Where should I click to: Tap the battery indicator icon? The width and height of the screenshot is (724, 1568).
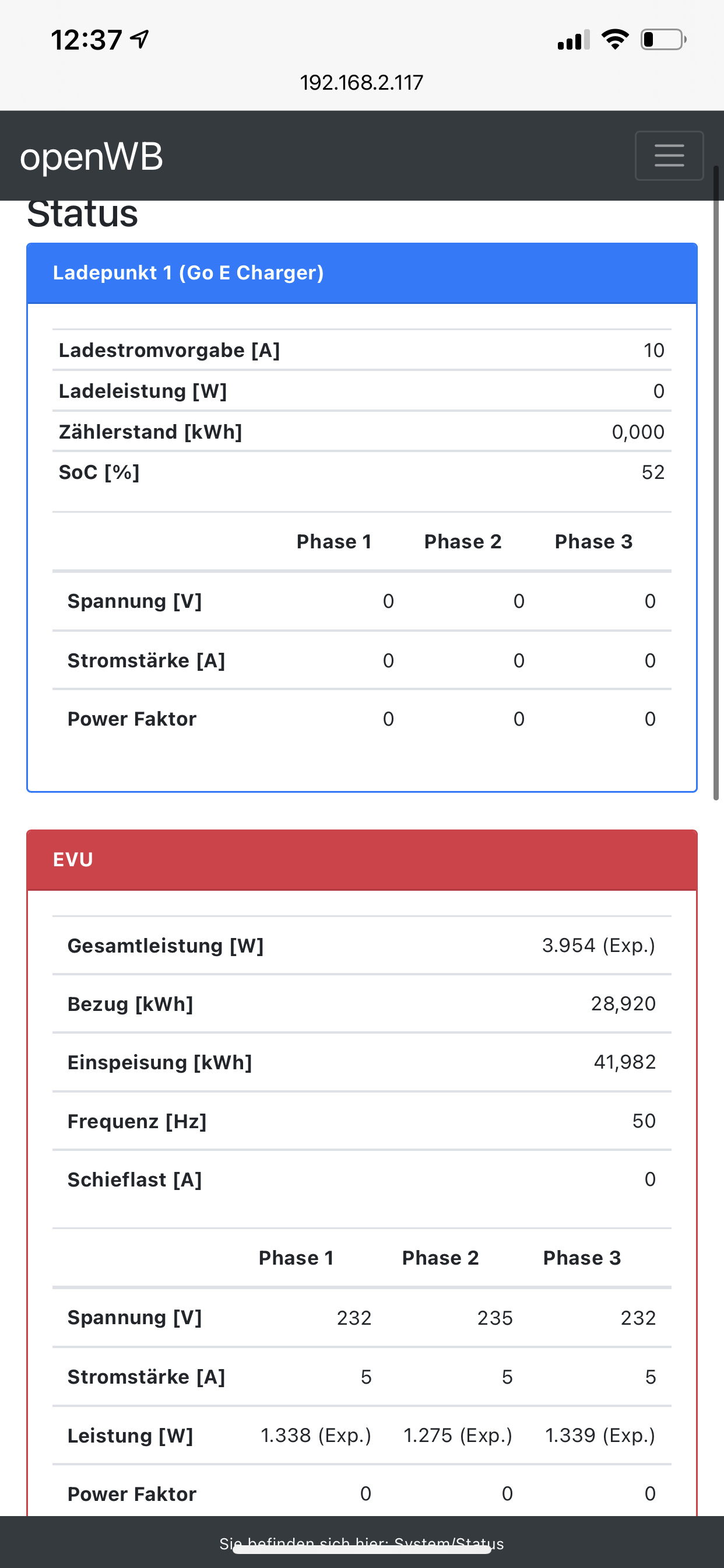click(x=663, y=40)
